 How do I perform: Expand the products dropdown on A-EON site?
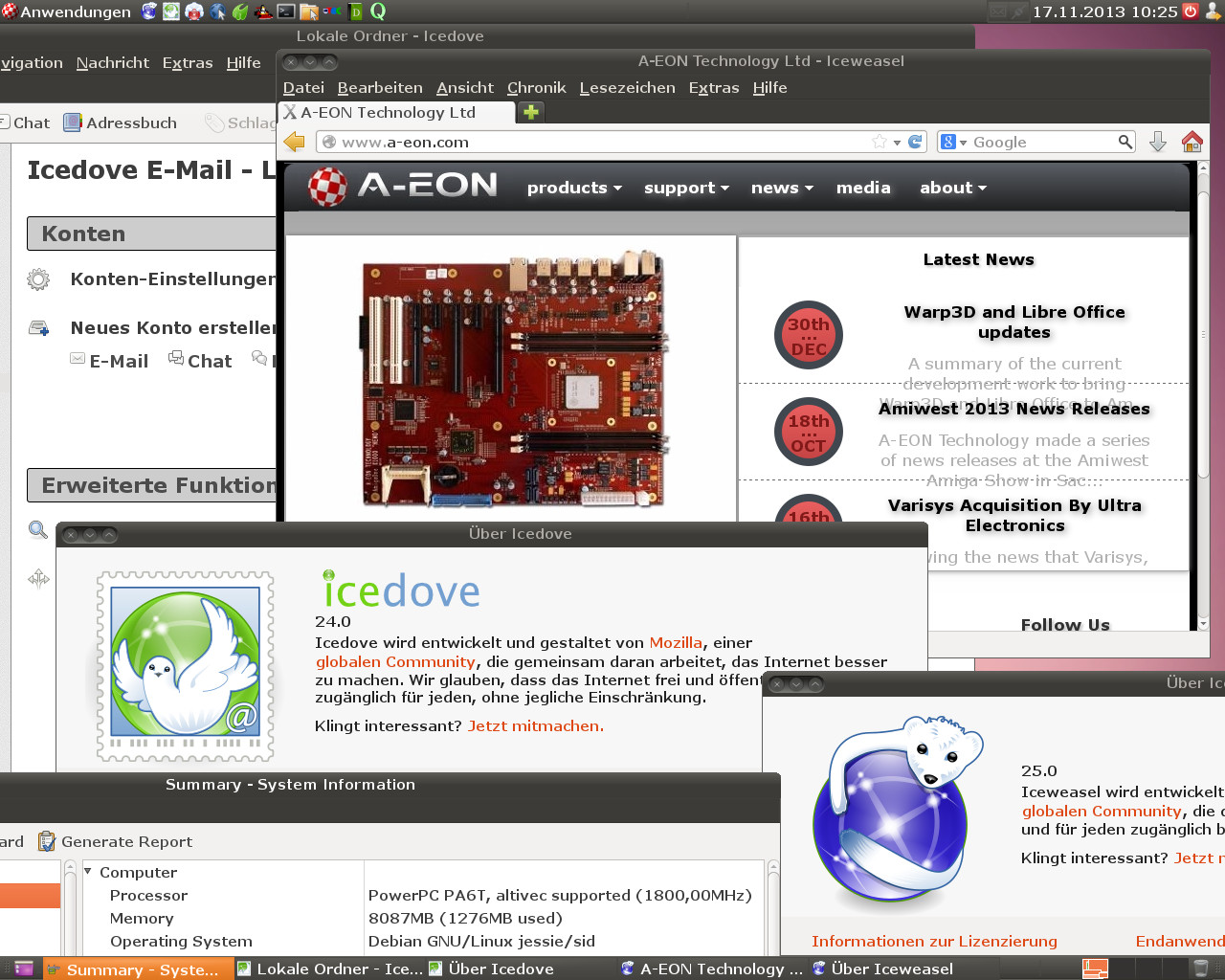(574, 188)
